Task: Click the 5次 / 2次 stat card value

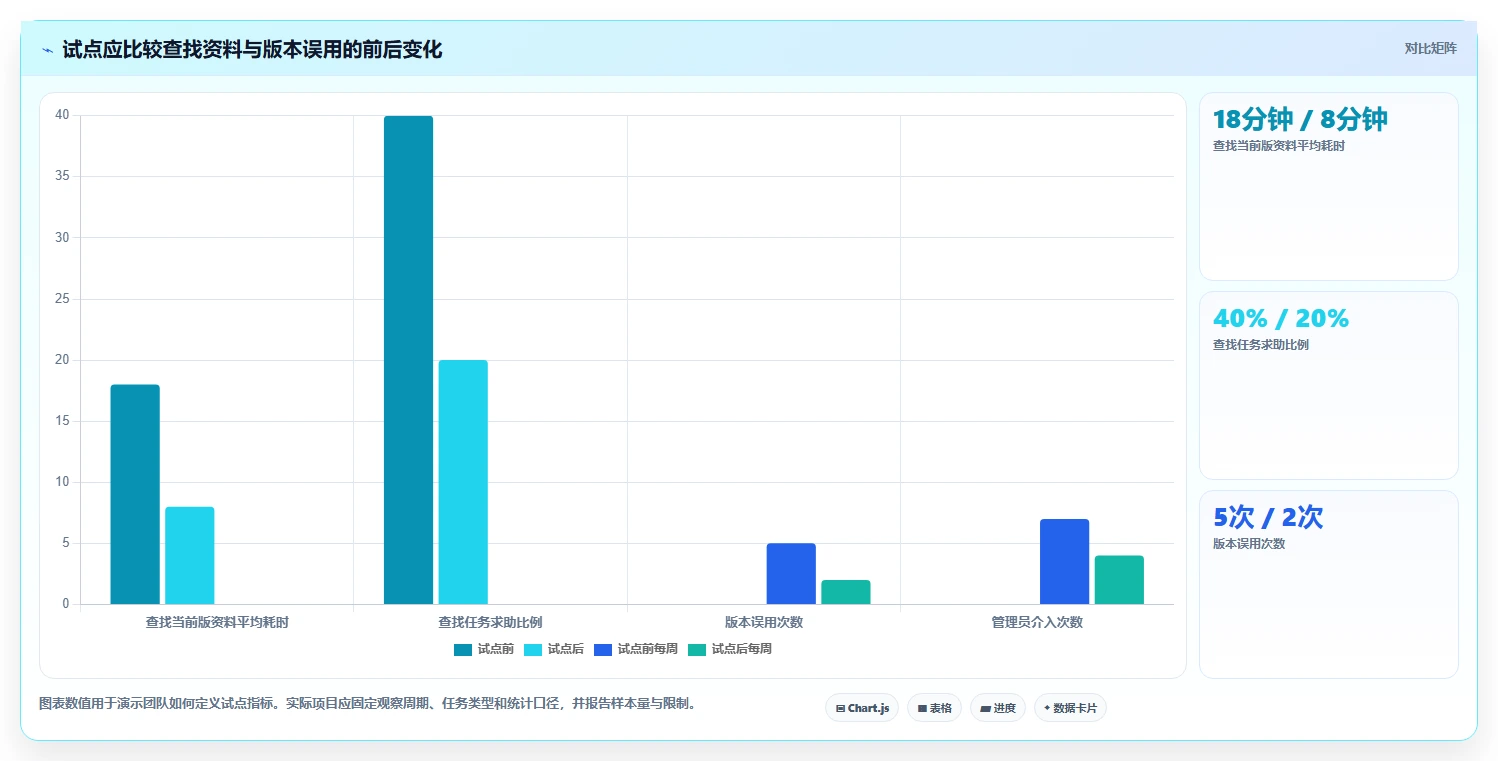Action: pos(1268,517)
